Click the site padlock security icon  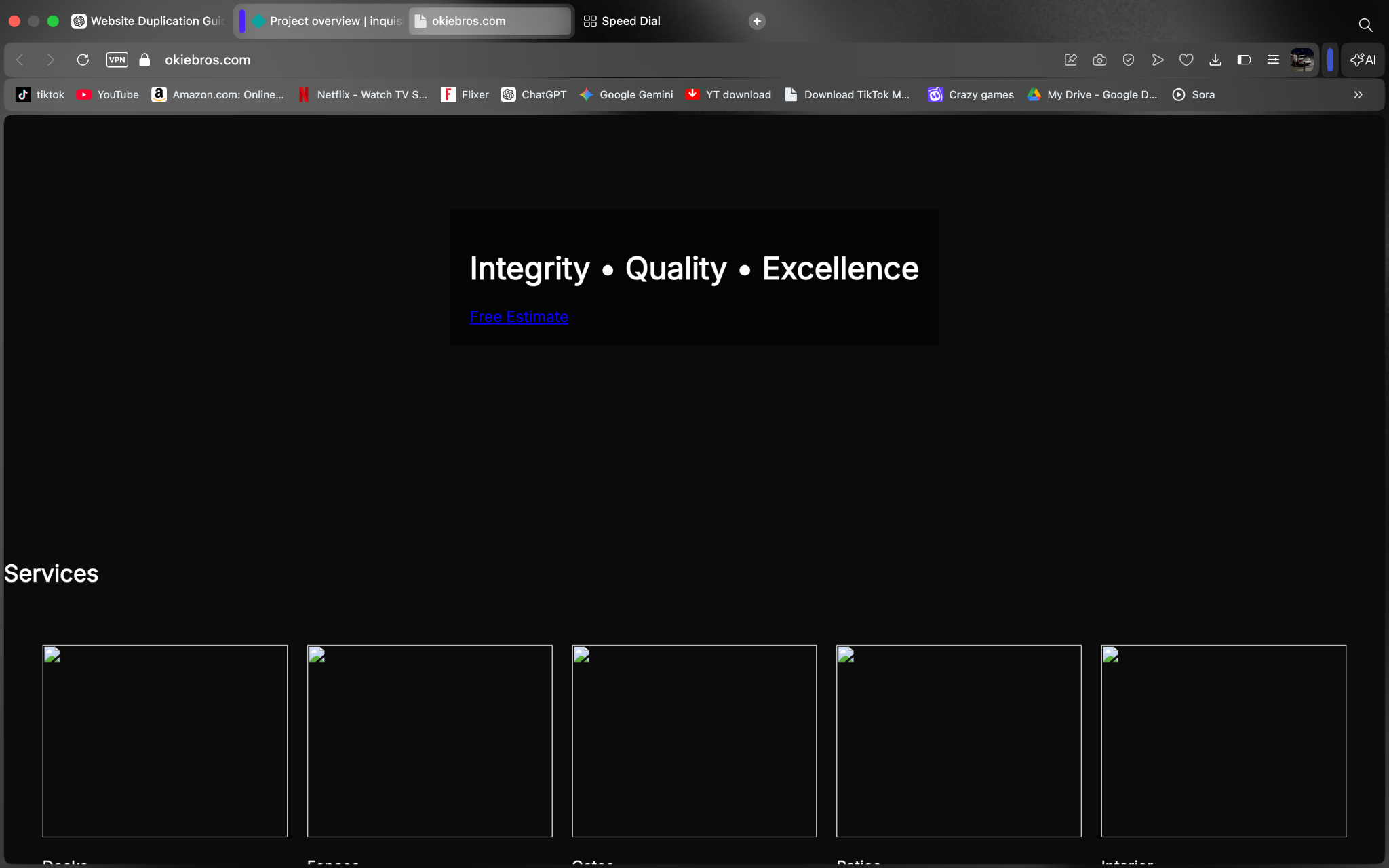(x=144, y=60)
